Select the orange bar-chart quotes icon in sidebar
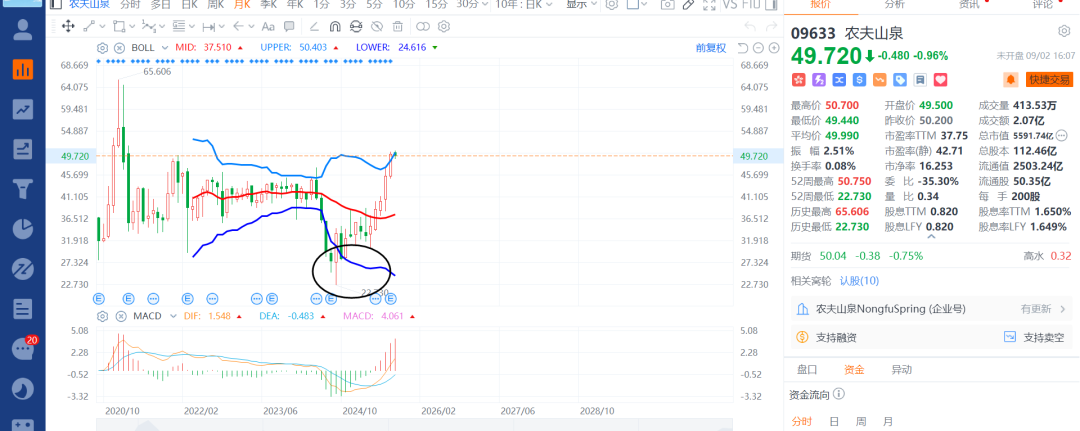 tap(23, 69)
